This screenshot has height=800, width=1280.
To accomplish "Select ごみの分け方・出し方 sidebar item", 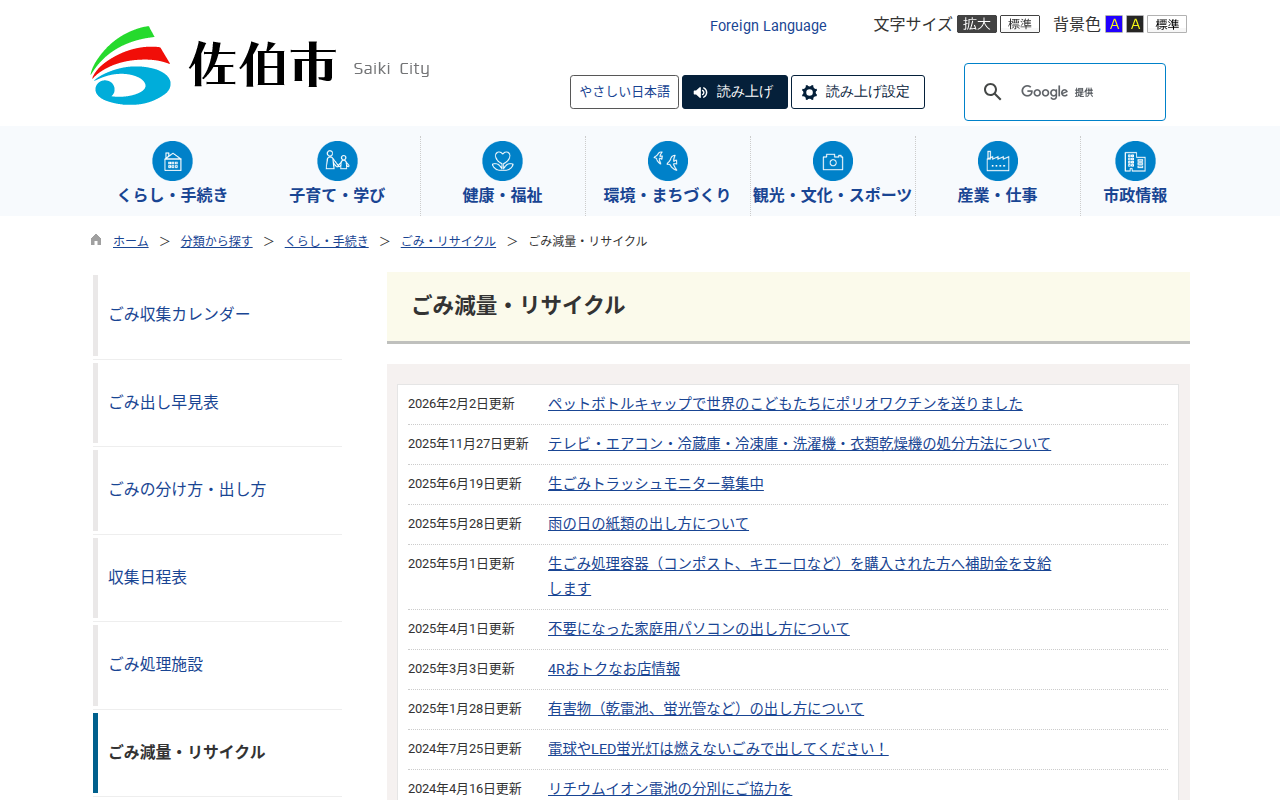I will click(187, 490).
